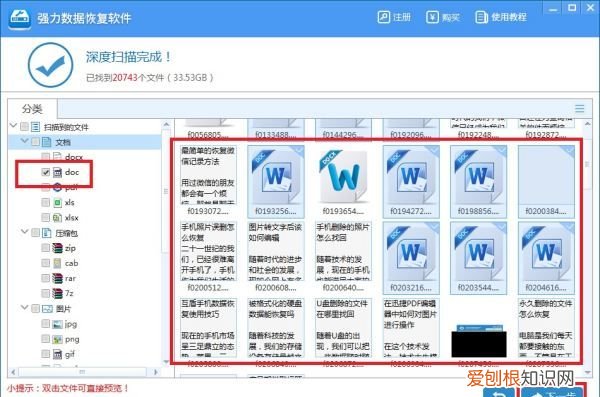The width and height of the screenshot is (600, 397).
Task: Click tree horizontal scroll right arrow
Action: [x=155, y=372]
